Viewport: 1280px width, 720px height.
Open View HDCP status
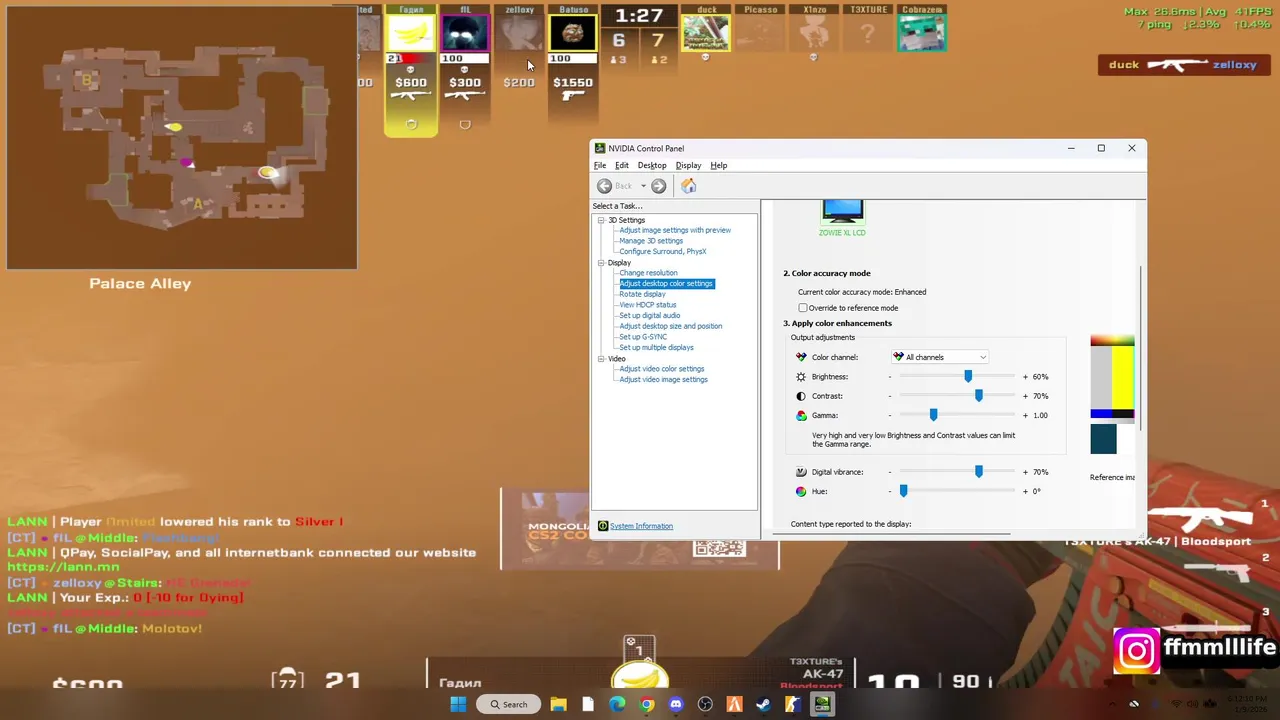click(648, 305)
